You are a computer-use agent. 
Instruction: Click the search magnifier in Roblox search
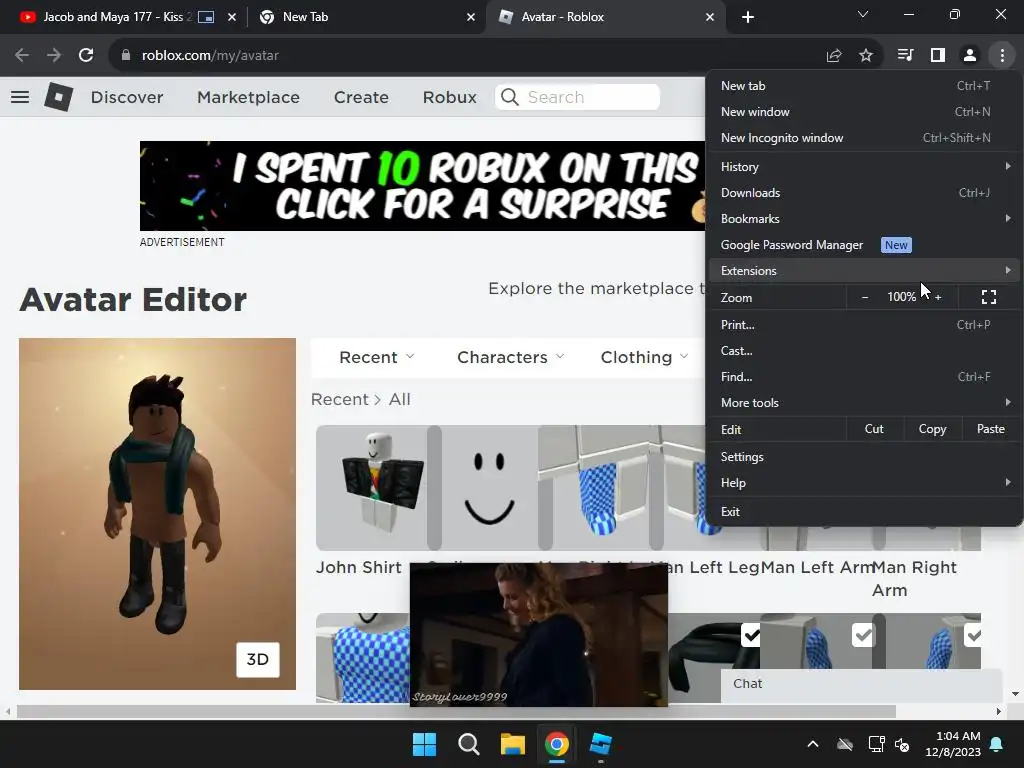(x=509, y=97)
